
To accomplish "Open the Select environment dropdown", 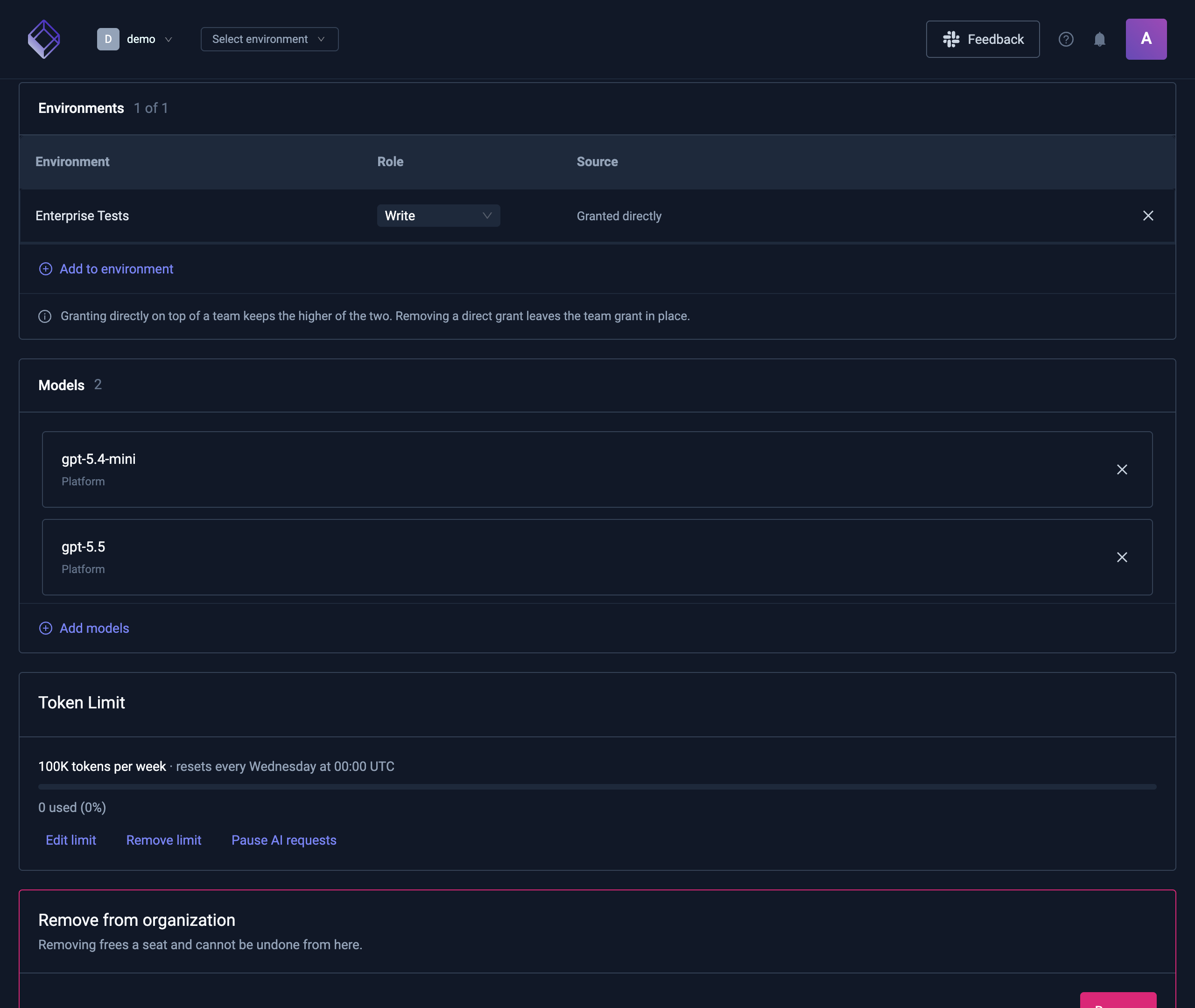I will [270, 39].
